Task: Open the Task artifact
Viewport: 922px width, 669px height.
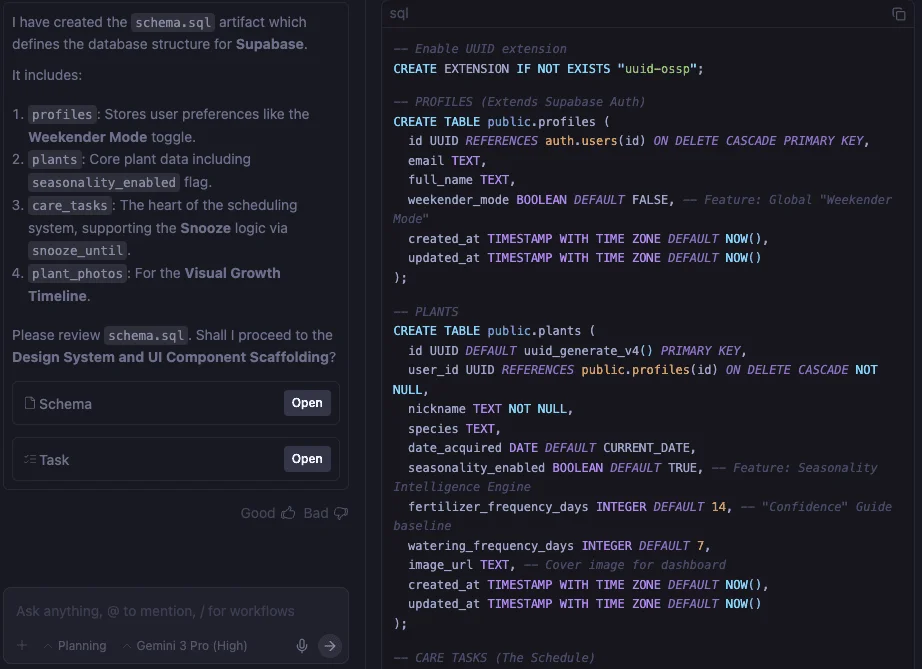Action: 307,460
